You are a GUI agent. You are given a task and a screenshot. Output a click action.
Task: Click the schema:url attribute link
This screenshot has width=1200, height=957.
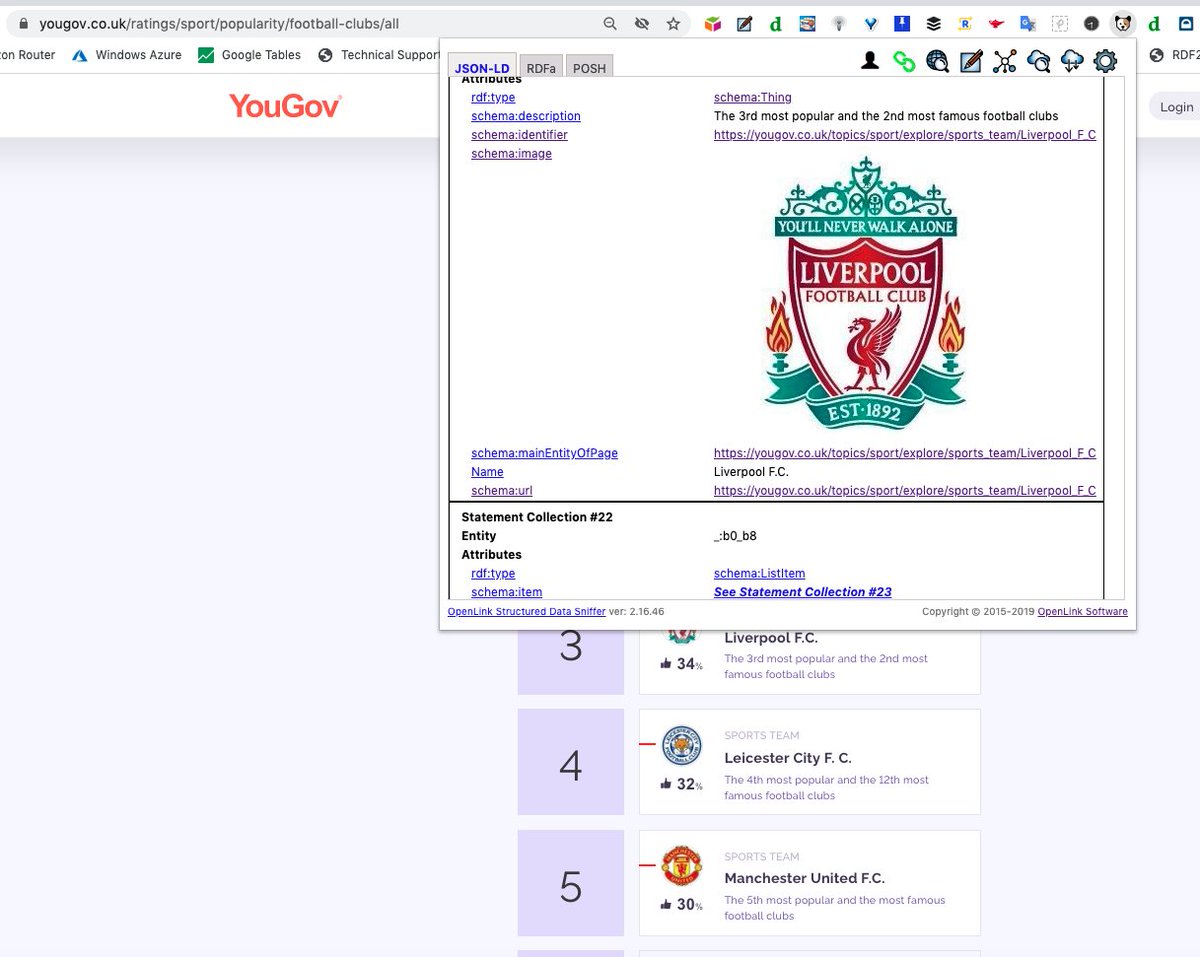[x=503, y=491]
